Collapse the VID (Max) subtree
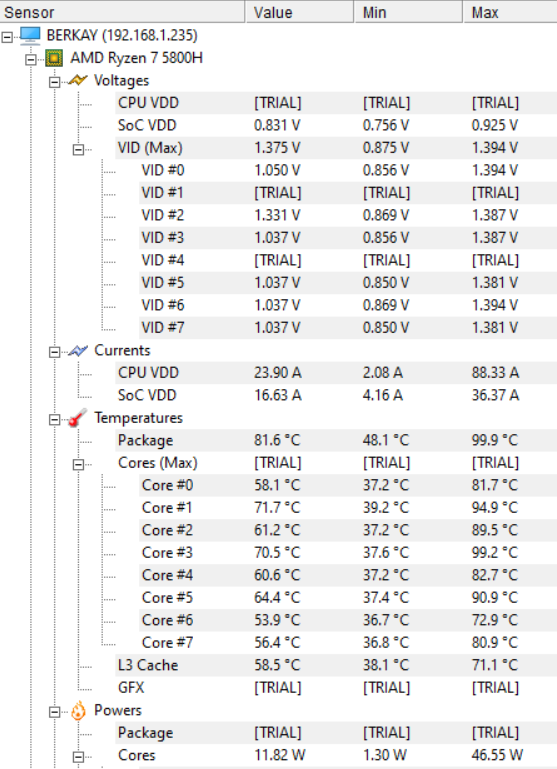 (78, 149)
